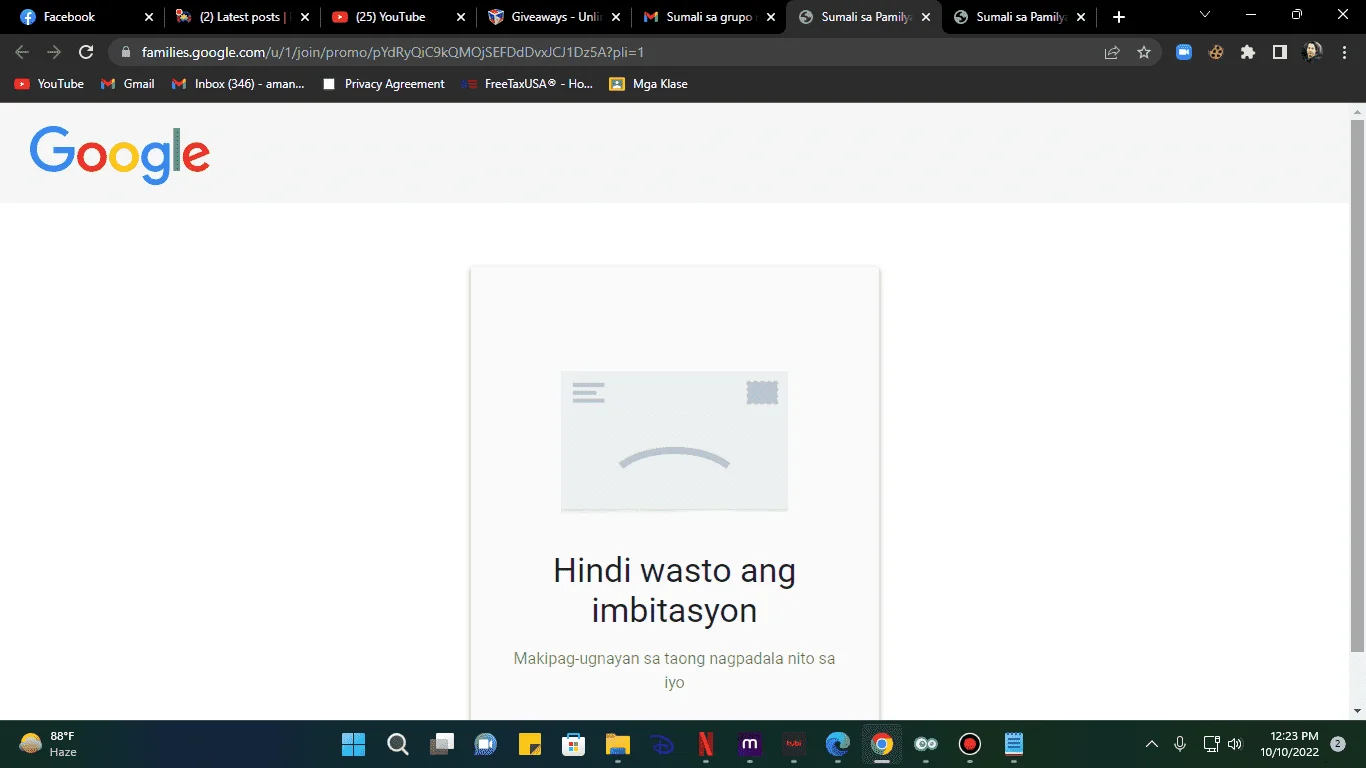Open Disney+ from the taskbar
Viewport: 1366px width, 768px height.
tap(661, 744)
